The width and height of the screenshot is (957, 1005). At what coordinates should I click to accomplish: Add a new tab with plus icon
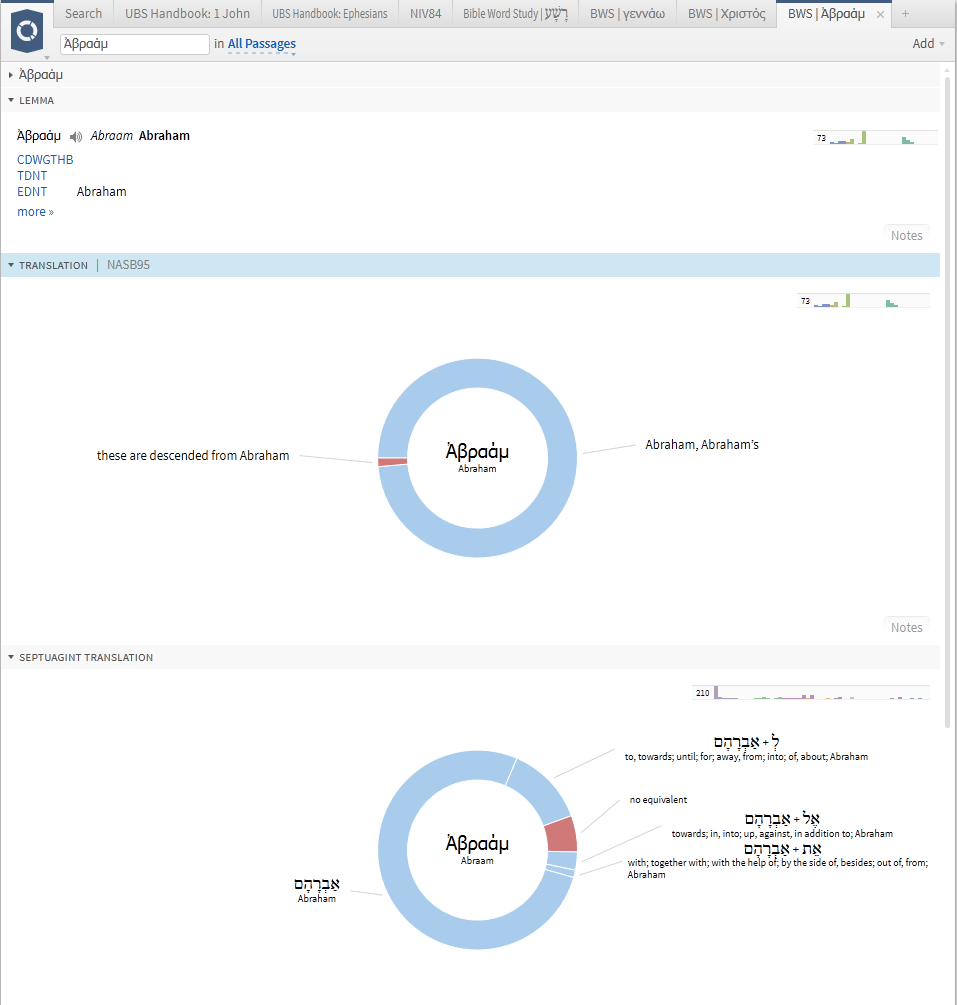tap(905, 13)
